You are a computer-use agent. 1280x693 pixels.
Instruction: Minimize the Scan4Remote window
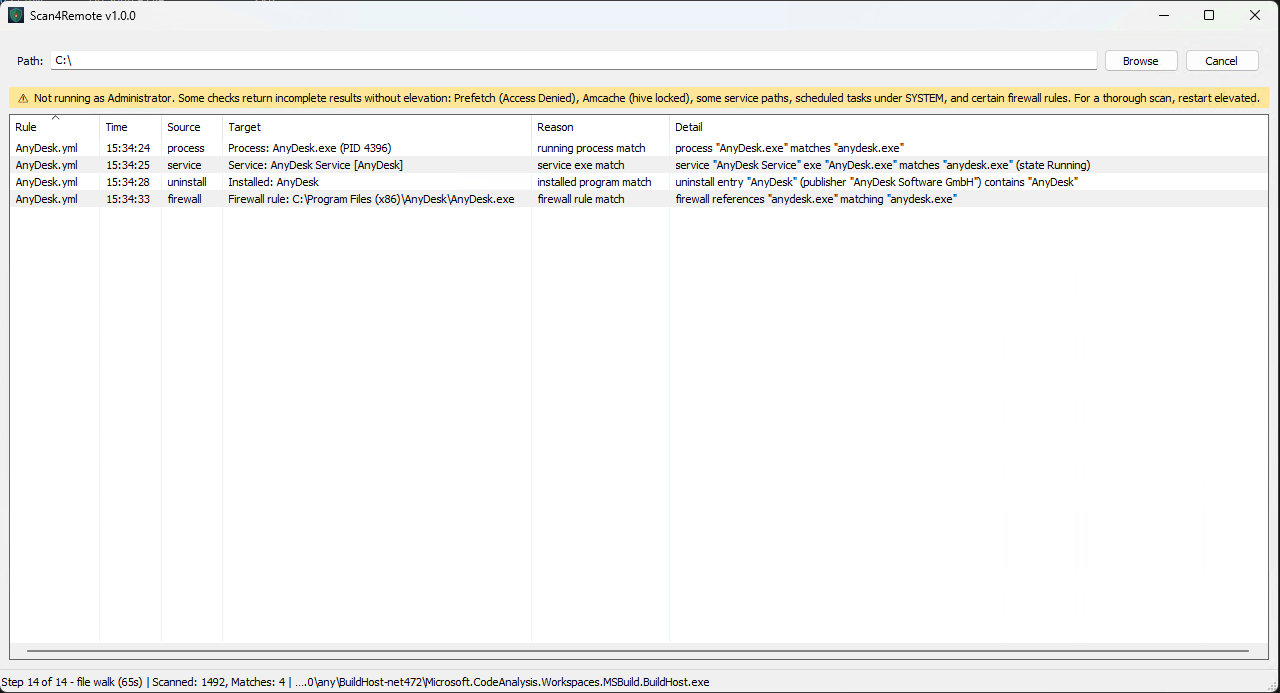click(x=1163, y=15)
